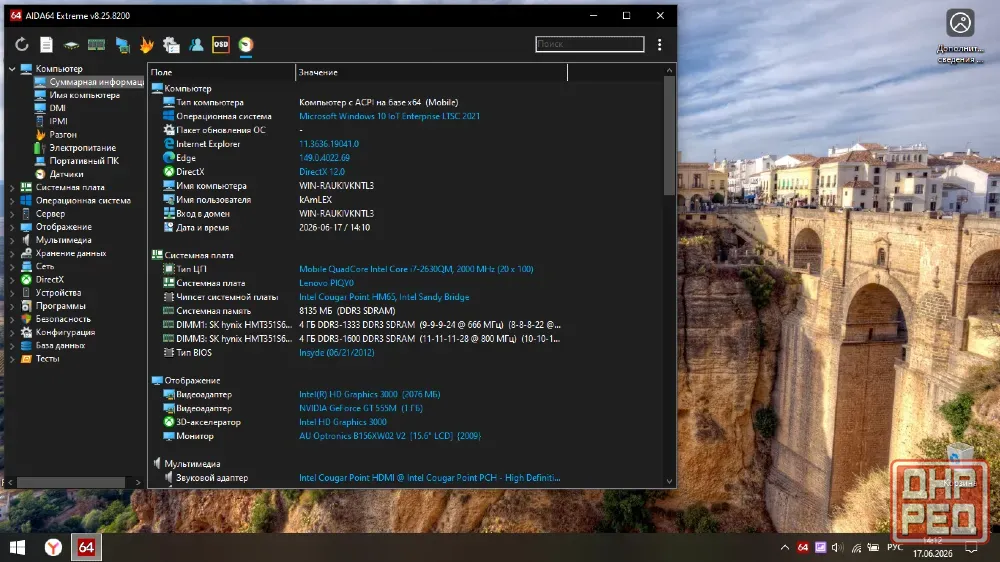Image resolution: width=1000 pixels, height=562 pixels.
Task: Select Программы in the tree
Action: coord(61,306)
